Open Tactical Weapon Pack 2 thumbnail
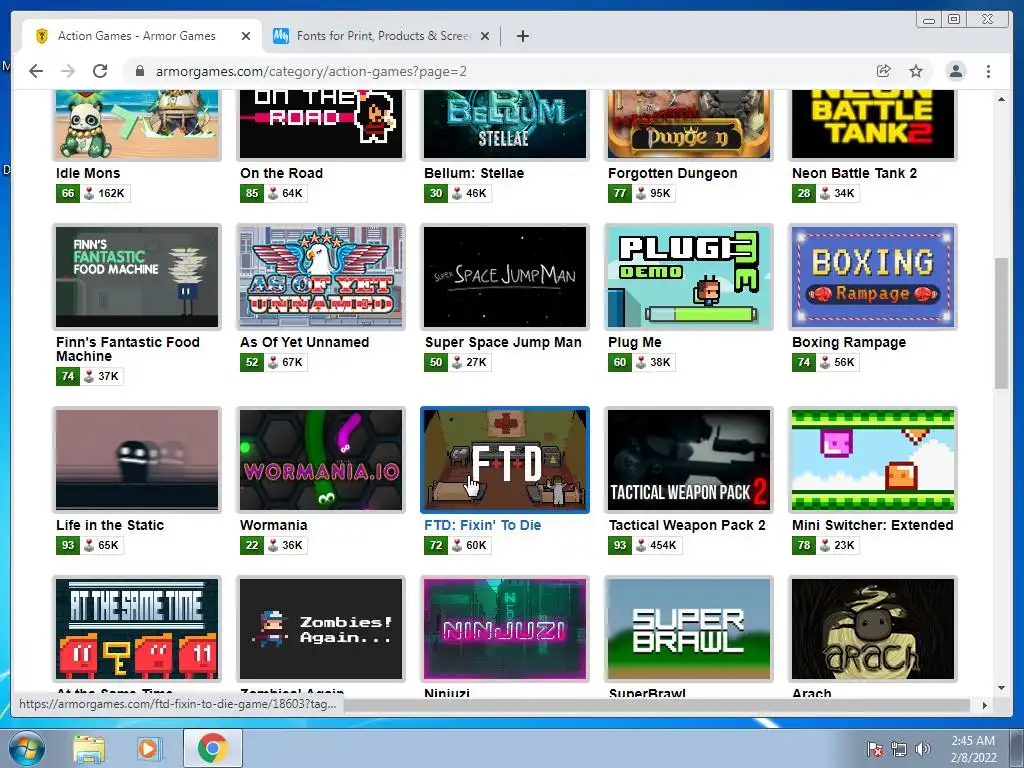Image resolution: width=1024 pixels, height=768 pixels. tap(689, 460)
